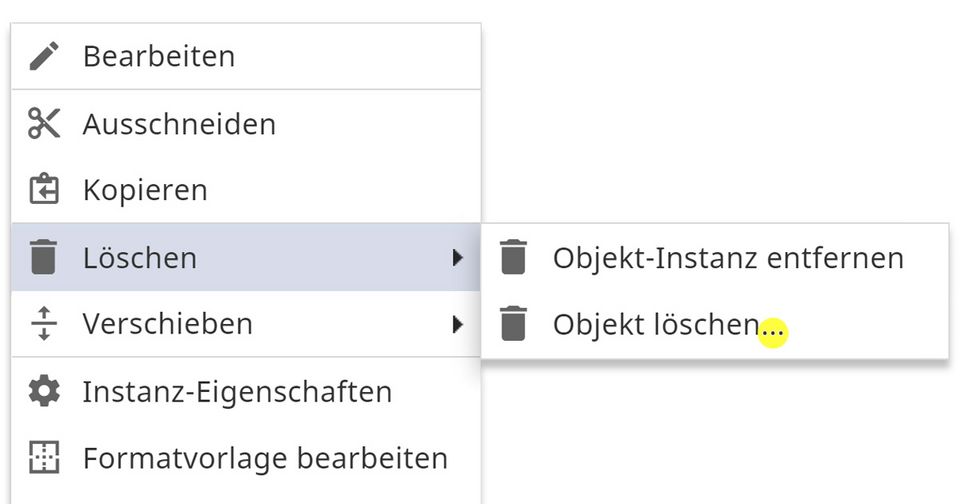Open Instanz-Eigenschaften from the menu
Image resolution: width=960 pixels, height=504 pixels.
point(237,391)
